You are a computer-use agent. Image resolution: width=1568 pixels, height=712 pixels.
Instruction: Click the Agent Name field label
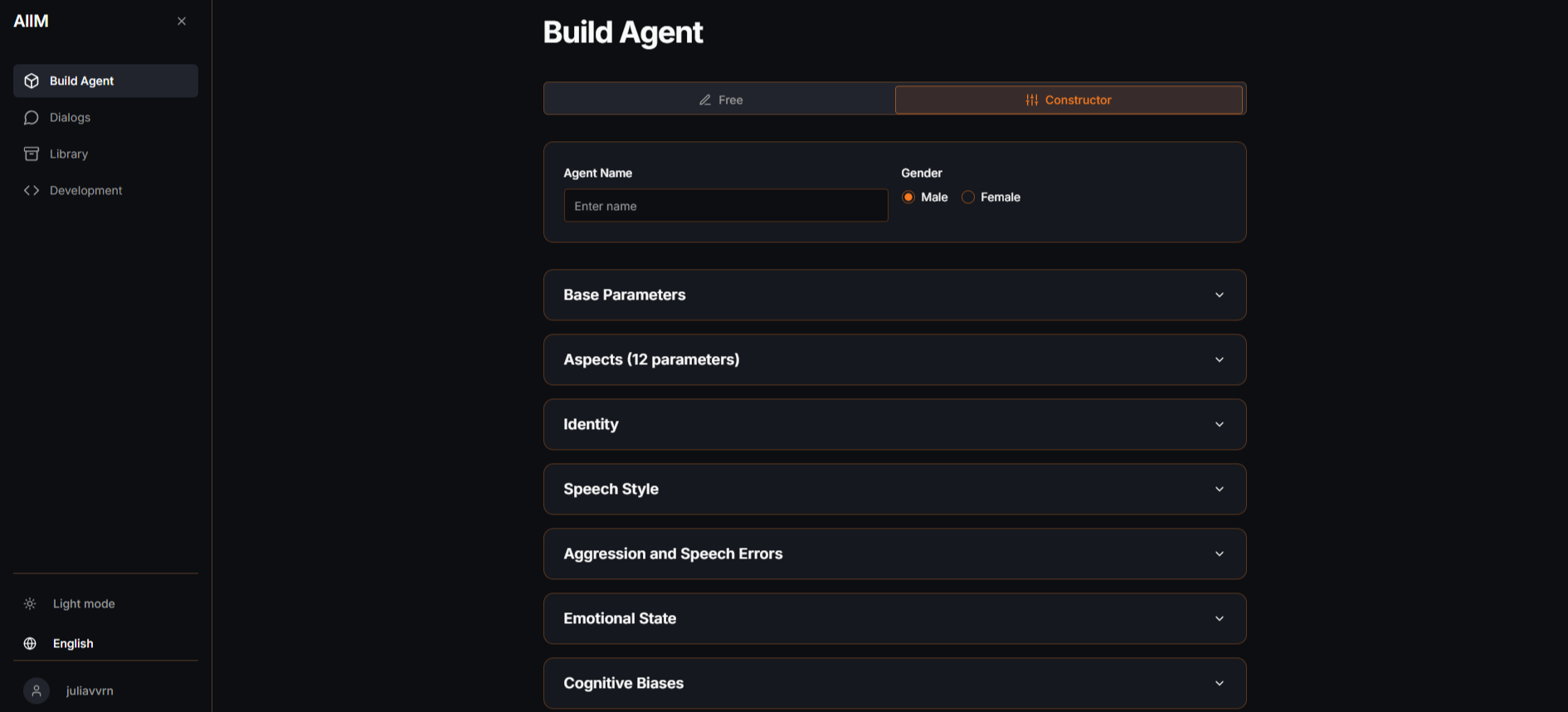coord(598,173)
